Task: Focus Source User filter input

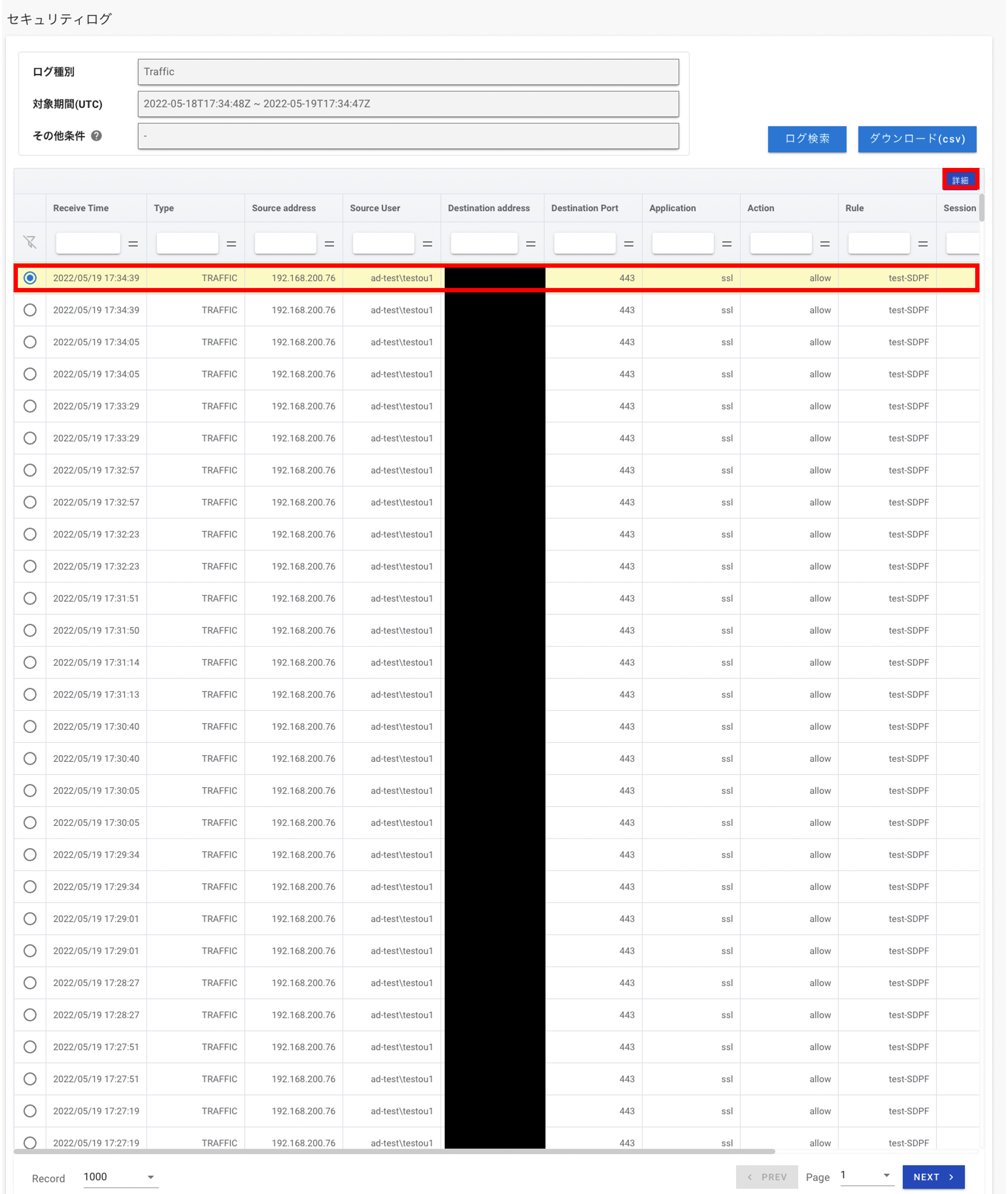Action: 383,243
